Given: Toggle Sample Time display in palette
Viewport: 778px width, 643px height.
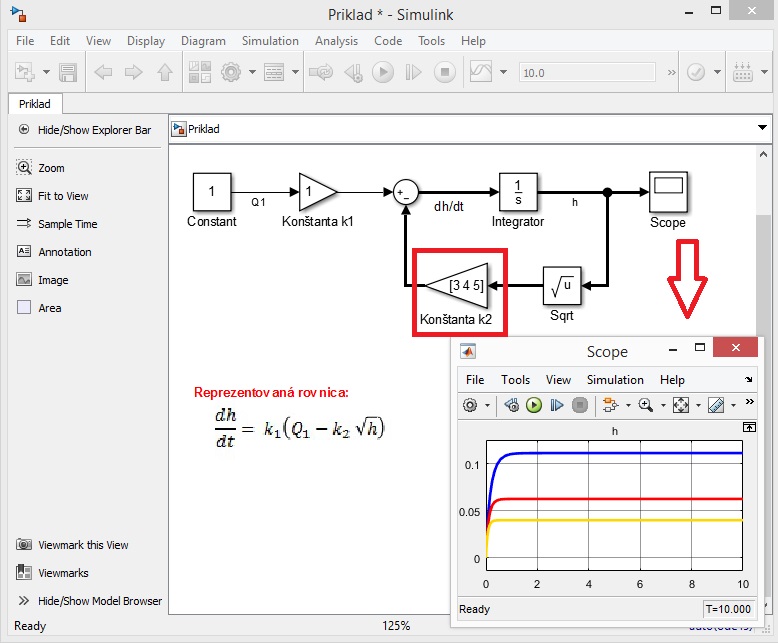Looking at the screenshot, I should click(x=57, y=224).
